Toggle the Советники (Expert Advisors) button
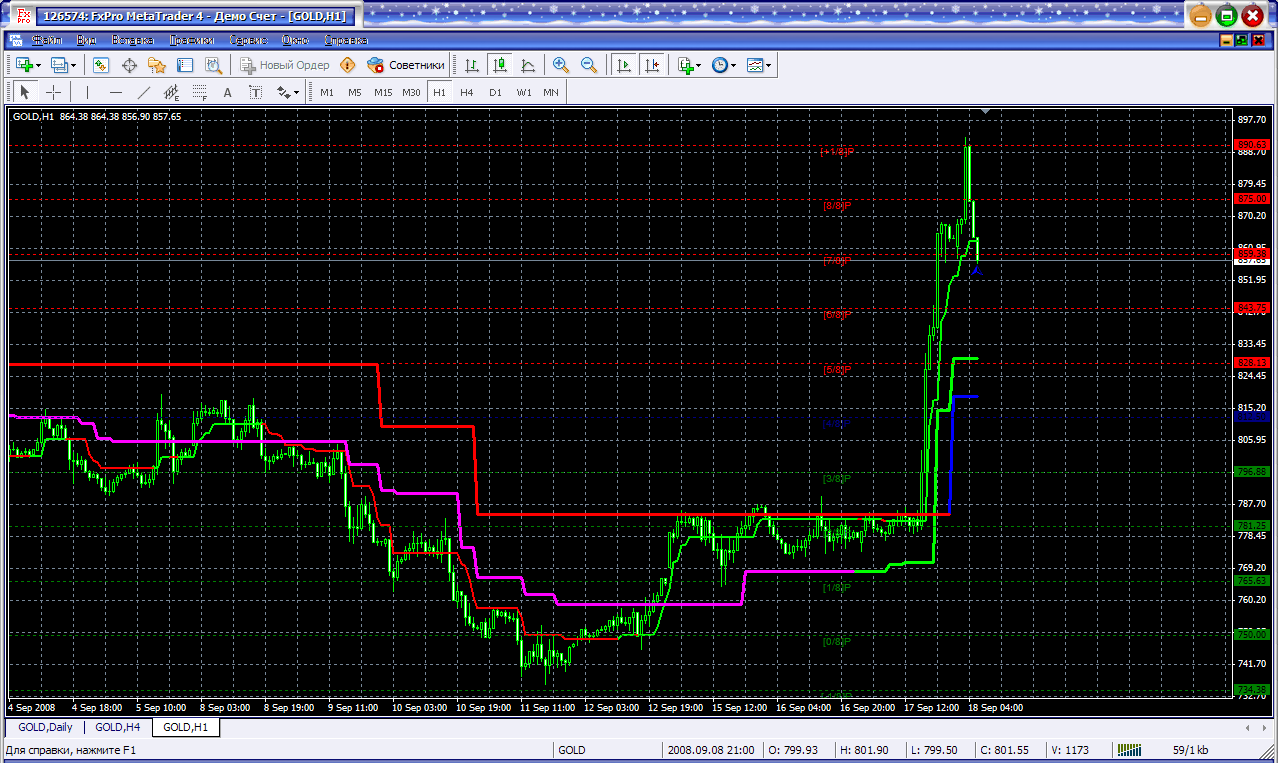 pos(406,65)
